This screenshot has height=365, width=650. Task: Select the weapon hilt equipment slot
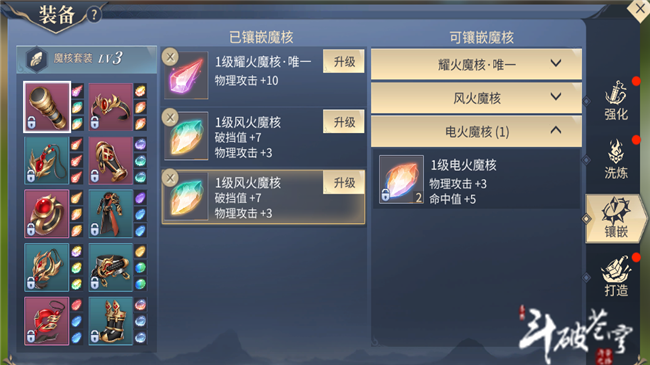47,107
